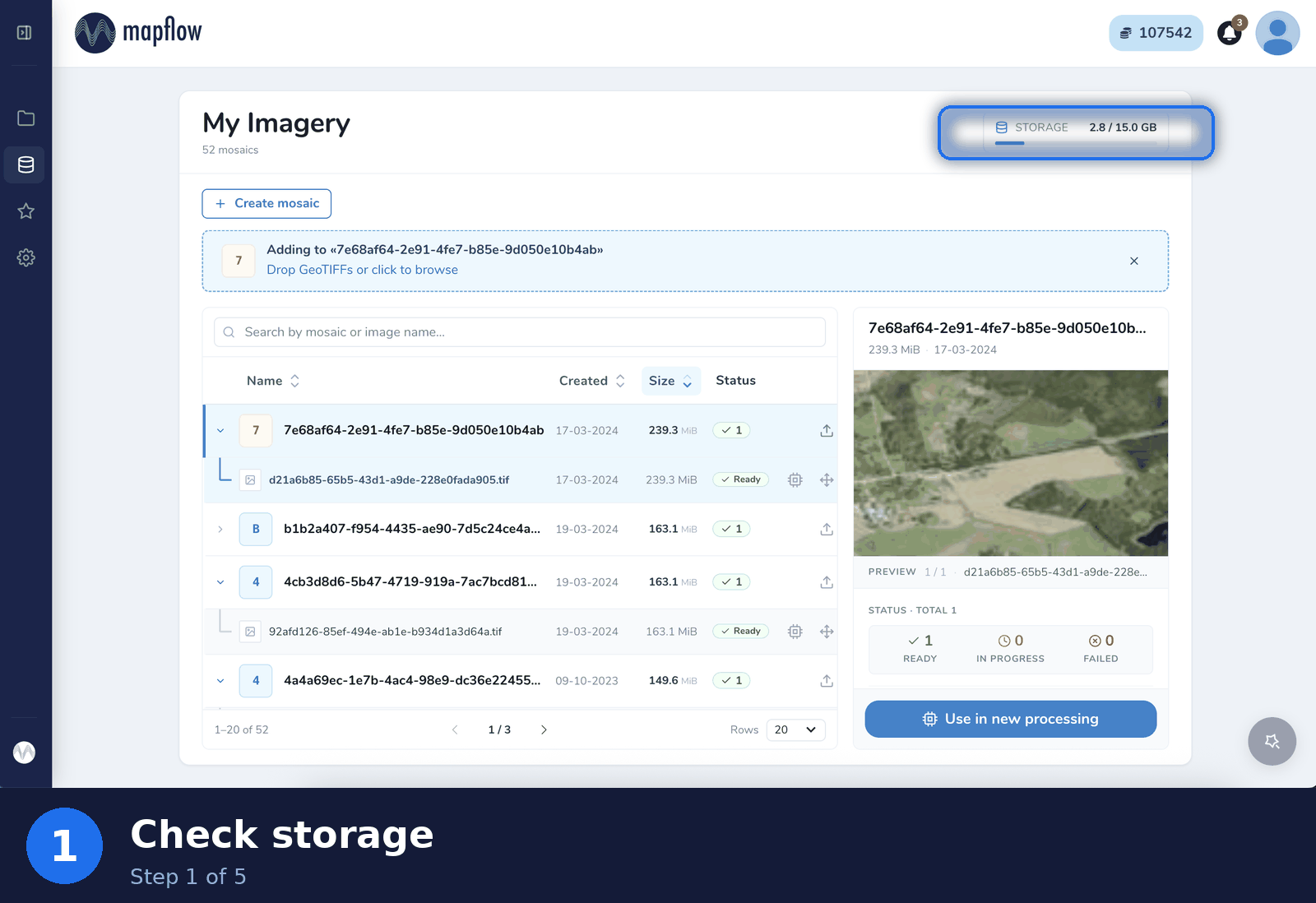Click Drop GeoTIFFs or click to browse
This screenshot has width=1316, height=903.
click(x=362, y=270)
